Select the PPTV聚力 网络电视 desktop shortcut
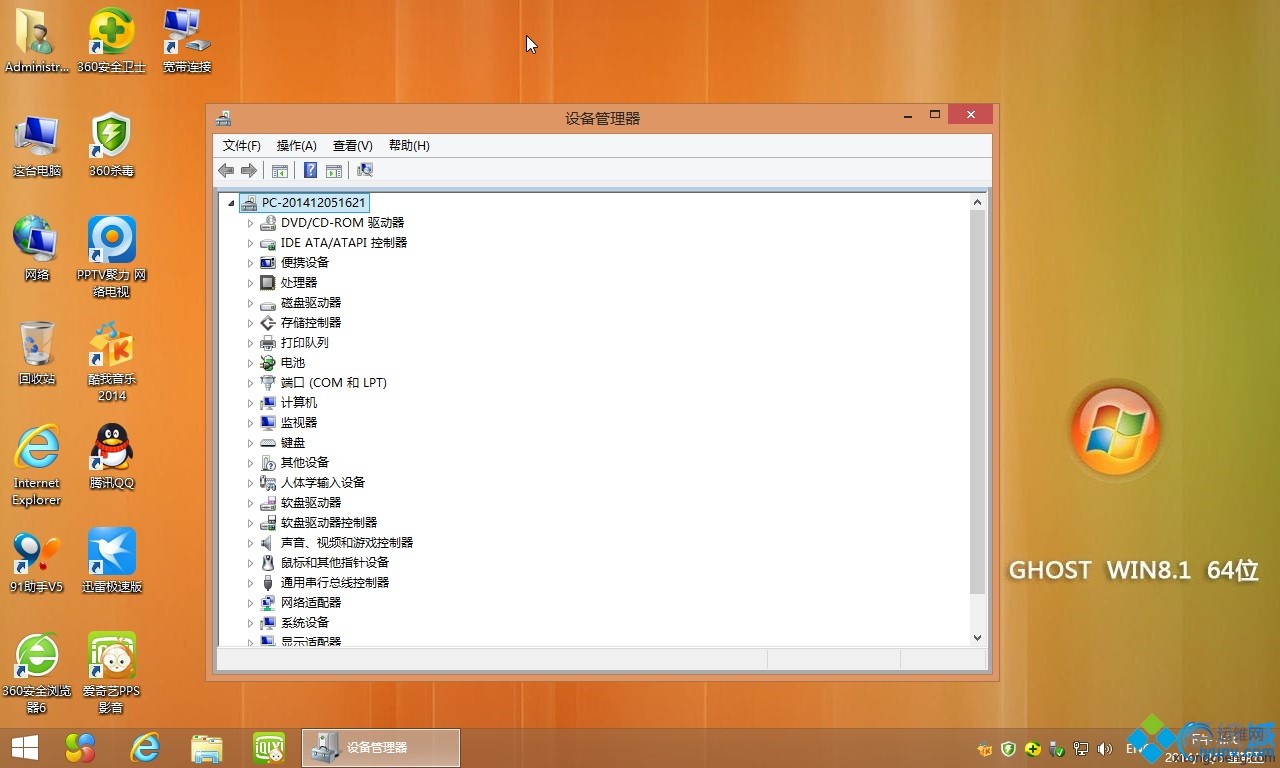This screenshot has height=768, width=1280. point(111,257)
